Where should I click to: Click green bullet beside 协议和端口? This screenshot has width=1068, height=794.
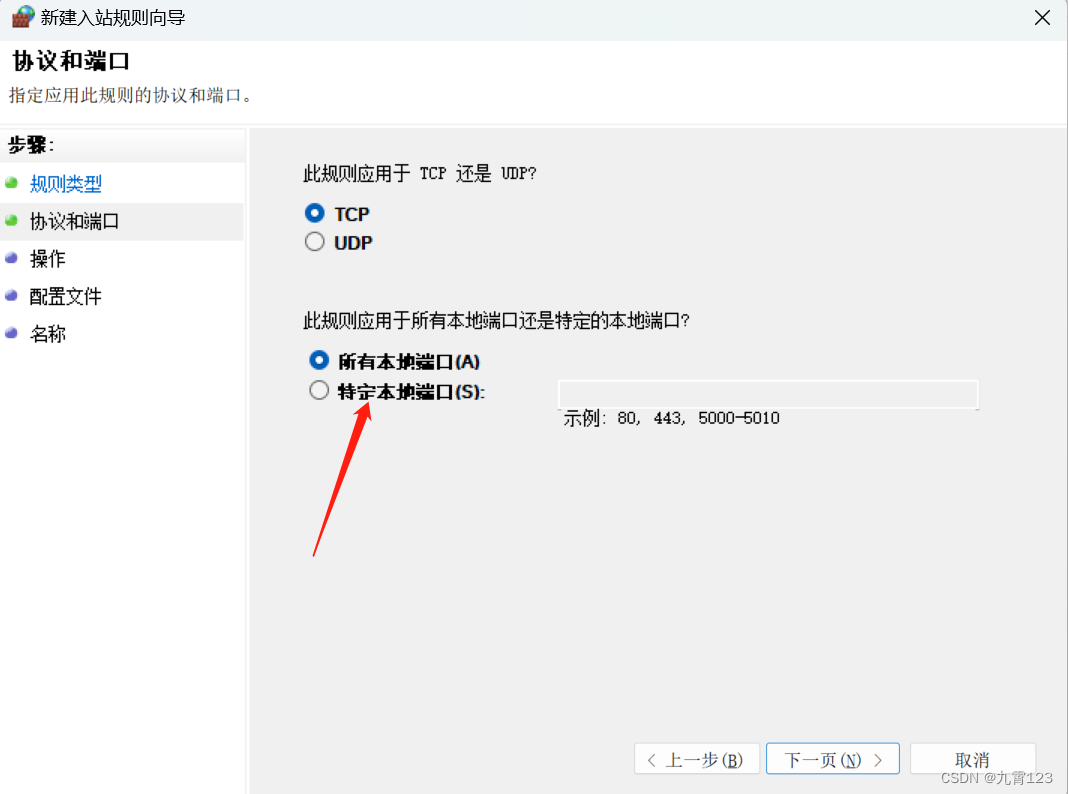12,221
